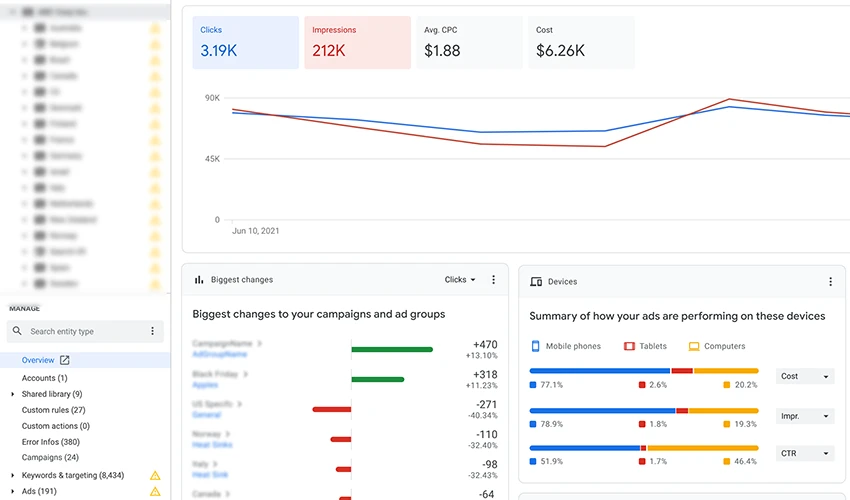Open the Cost metric dropdown in Devices
The width and height of the screenshot is (850, 500).
[x=805, y=376]
